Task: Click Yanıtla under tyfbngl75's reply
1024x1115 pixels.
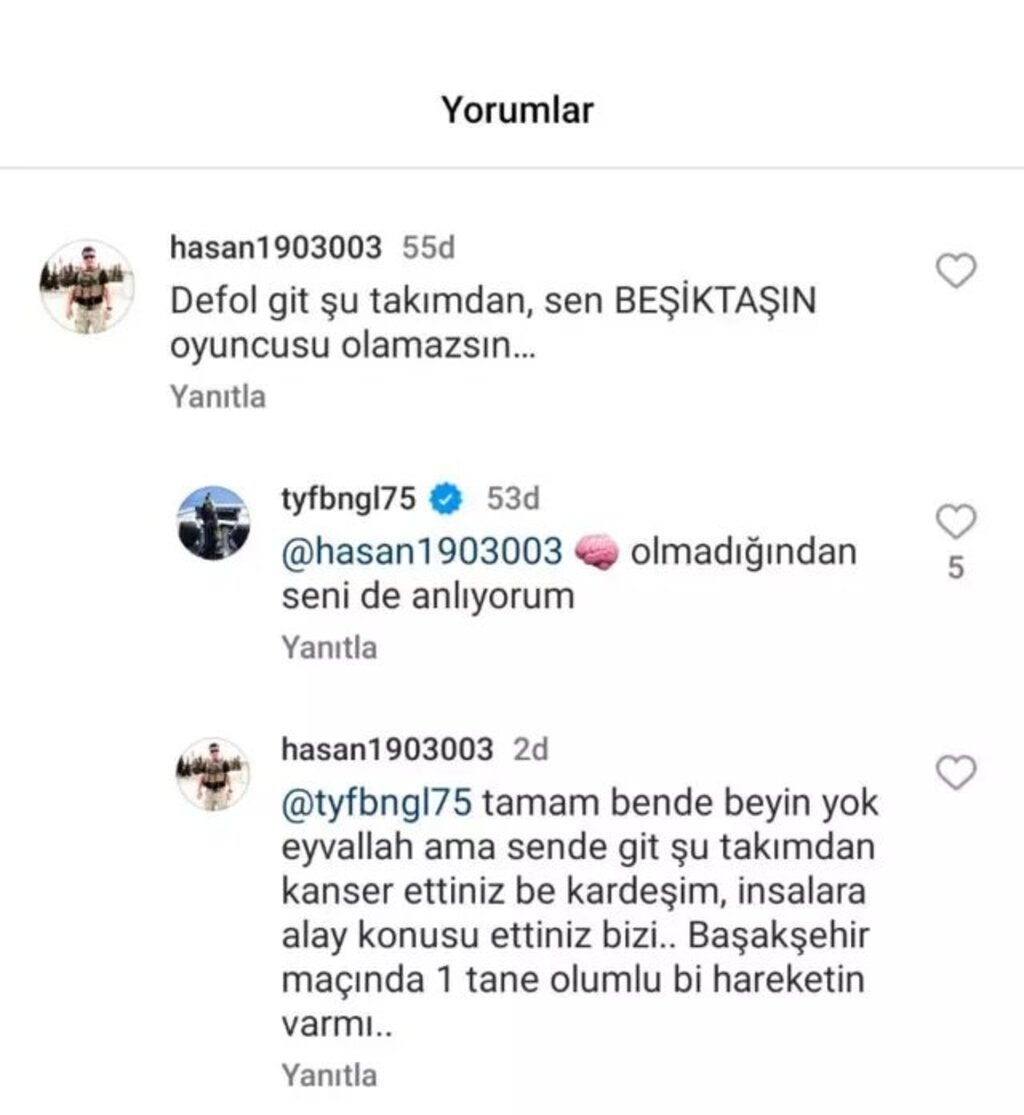Action: coord(329,648)
